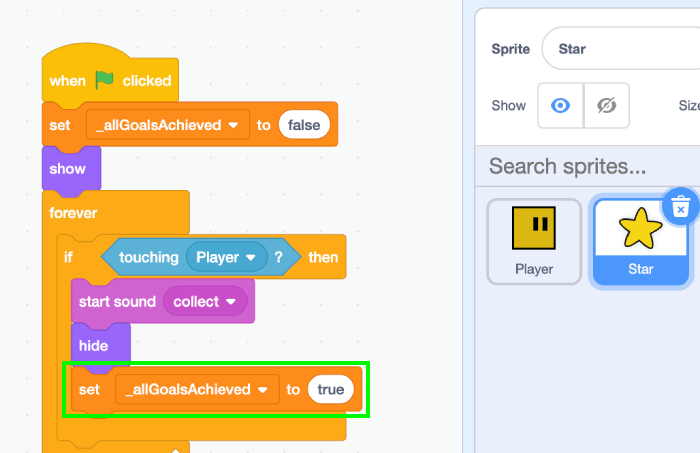Click the true value field
Viewport: 700px width, 453px height.
pos(332,389)
